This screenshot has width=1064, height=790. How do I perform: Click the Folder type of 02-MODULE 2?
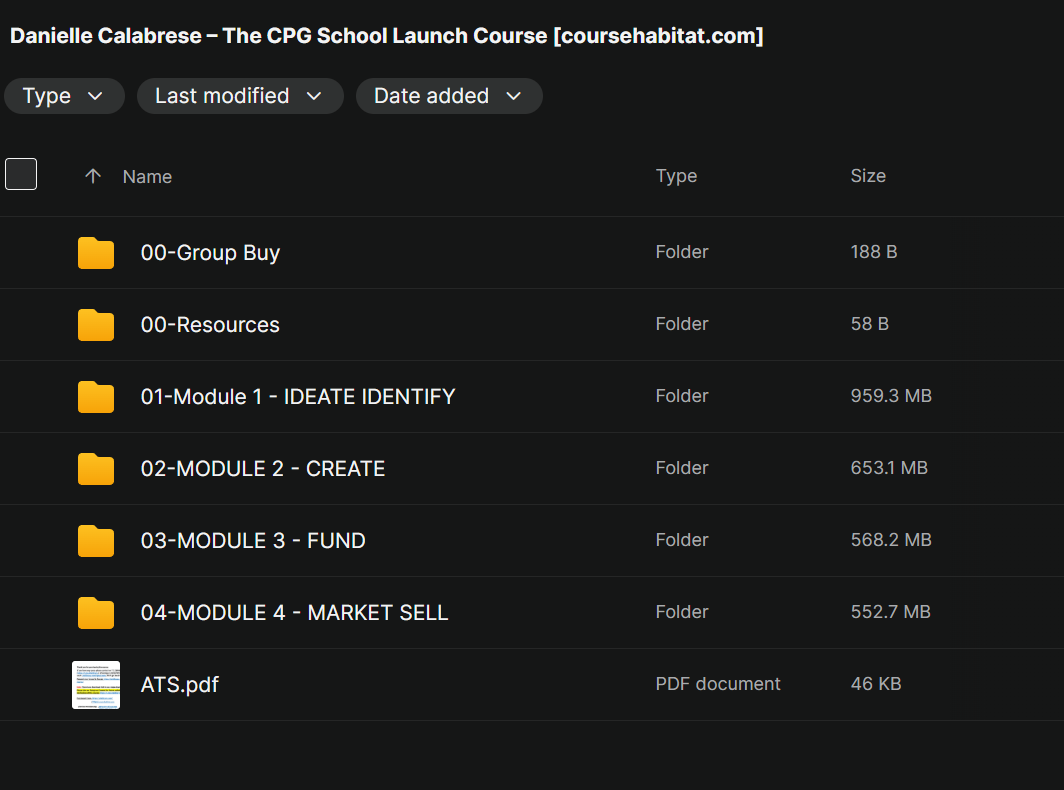682,468
